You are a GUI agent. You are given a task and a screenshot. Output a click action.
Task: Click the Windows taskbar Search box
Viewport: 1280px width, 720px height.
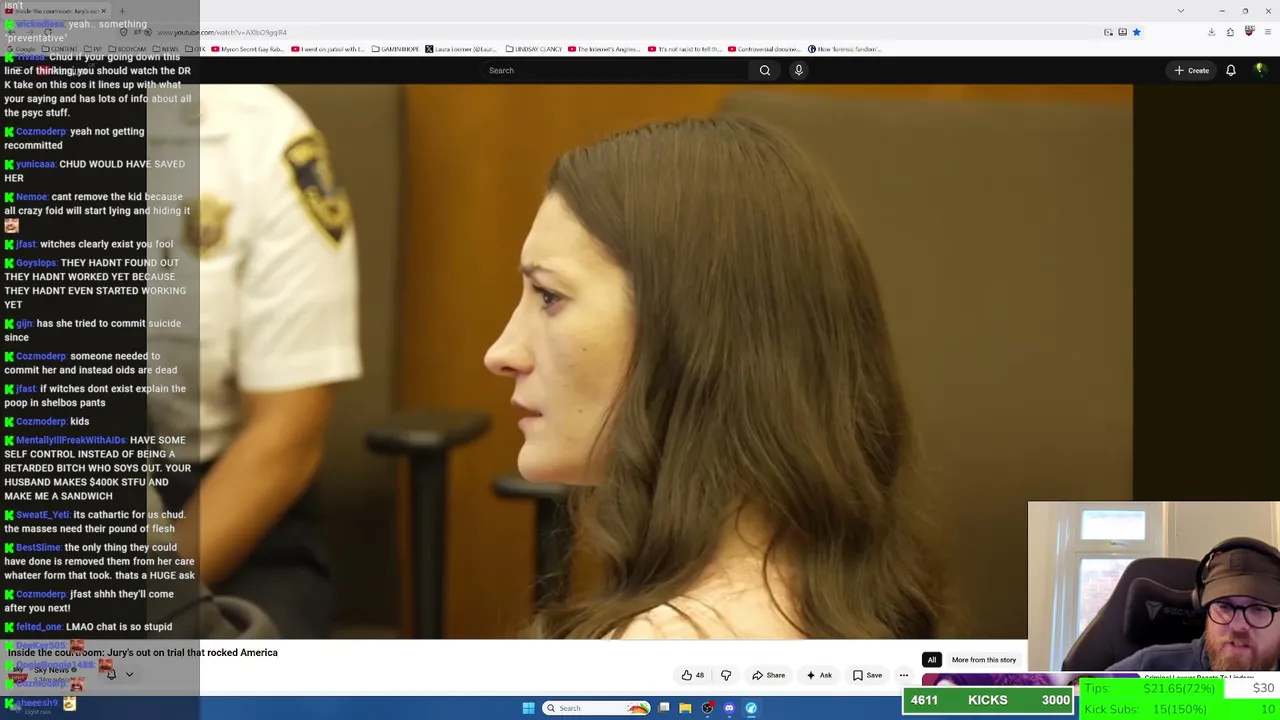(597, 708)
